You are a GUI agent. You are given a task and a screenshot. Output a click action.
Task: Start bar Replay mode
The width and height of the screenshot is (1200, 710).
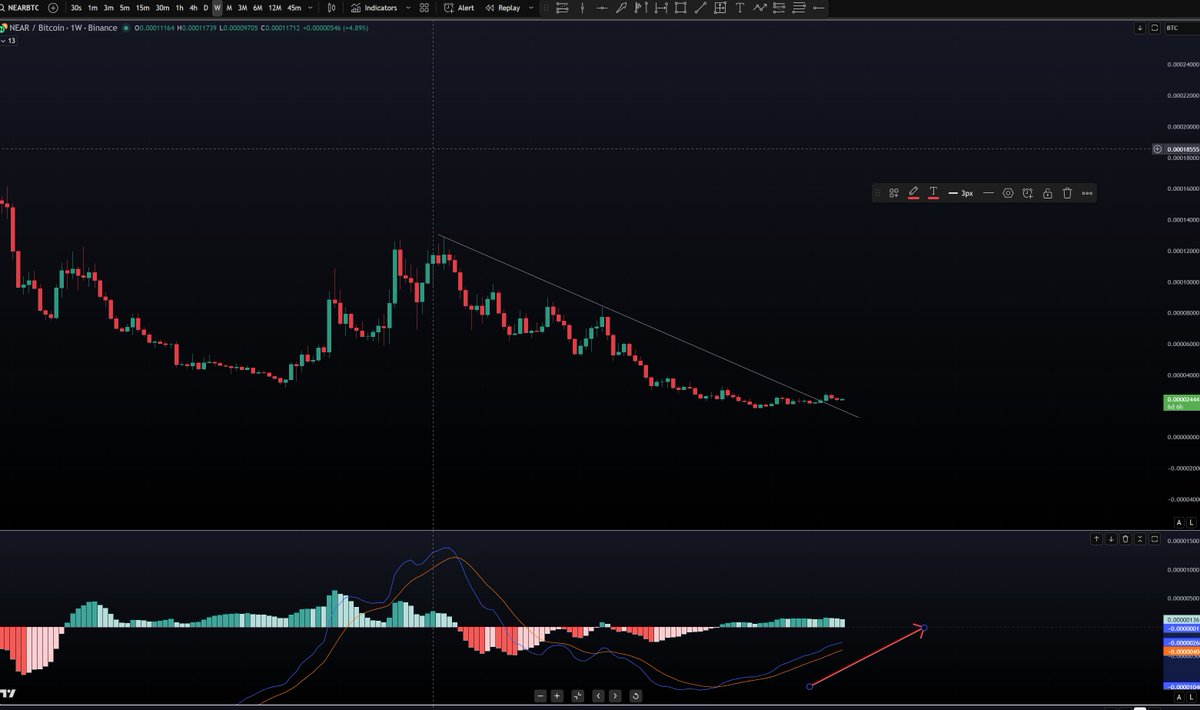[x=502, y=7]
